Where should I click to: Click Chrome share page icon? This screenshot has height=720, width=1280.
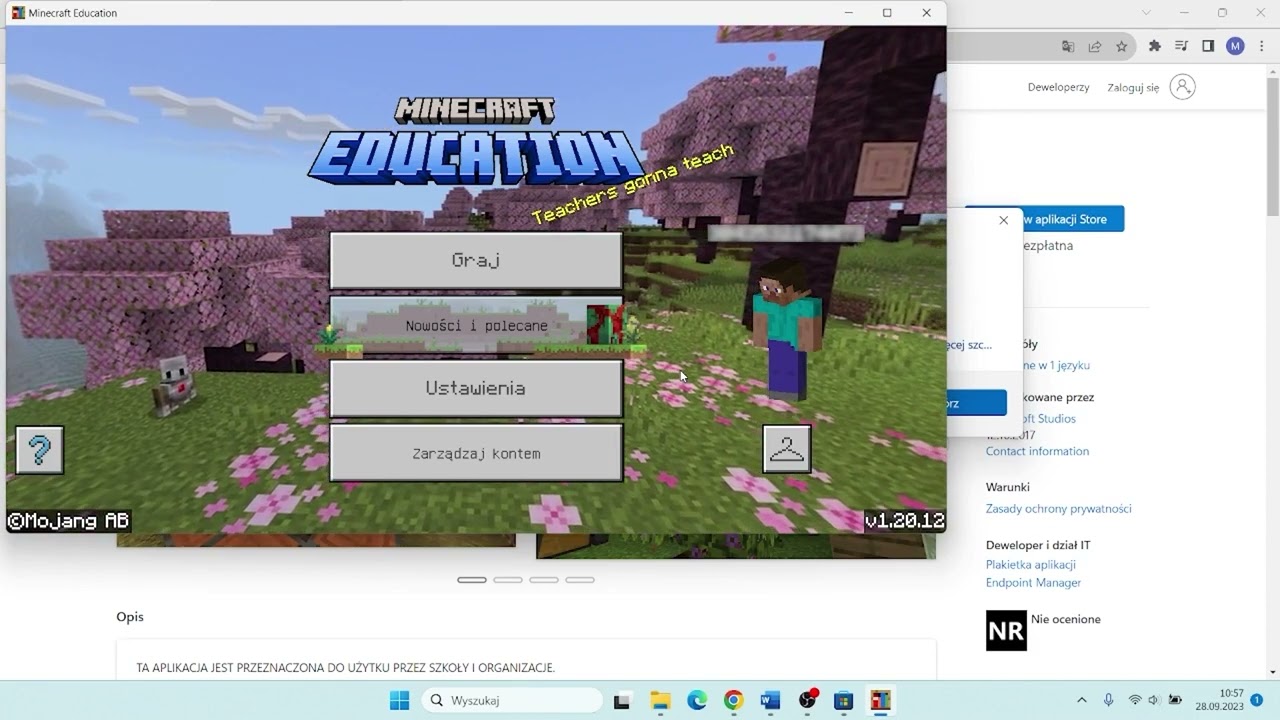(x=1095, y=46)
